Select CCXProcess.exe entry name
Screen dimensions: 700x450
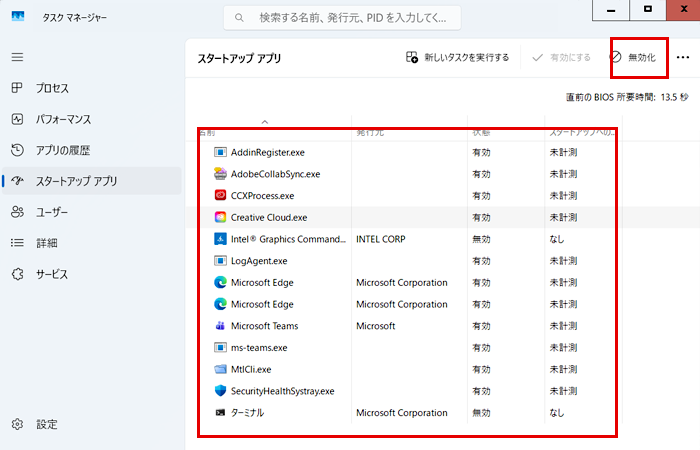pos(262,196)
